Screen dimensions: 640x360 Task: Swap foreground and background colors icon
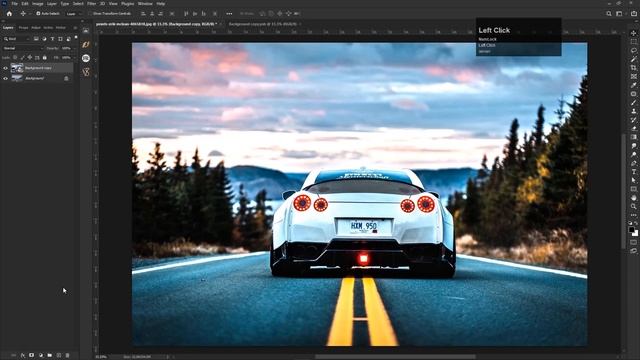point(636,224)
